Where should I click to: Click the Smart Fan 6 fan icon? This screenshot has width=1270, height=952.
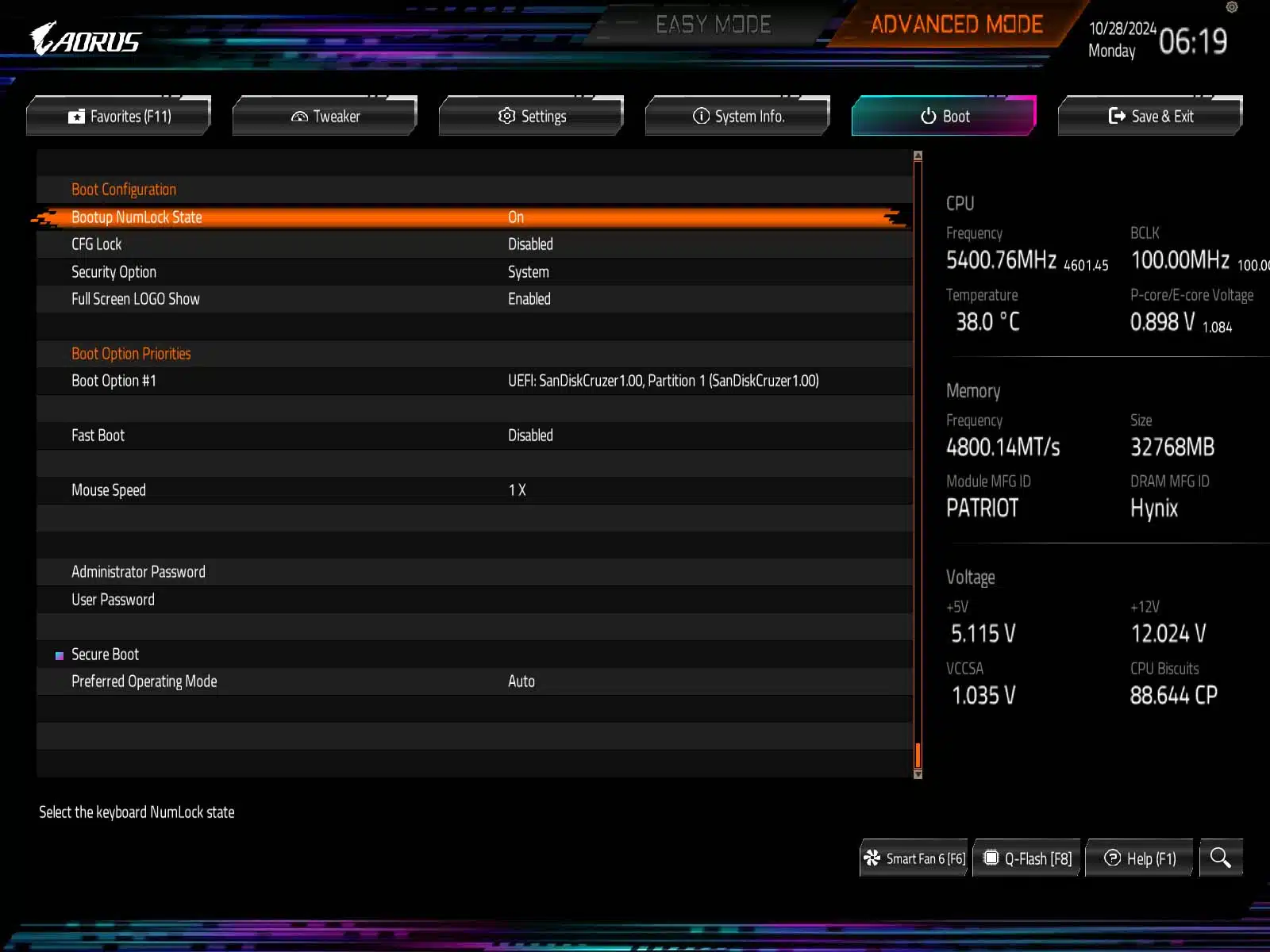point(872,858)
